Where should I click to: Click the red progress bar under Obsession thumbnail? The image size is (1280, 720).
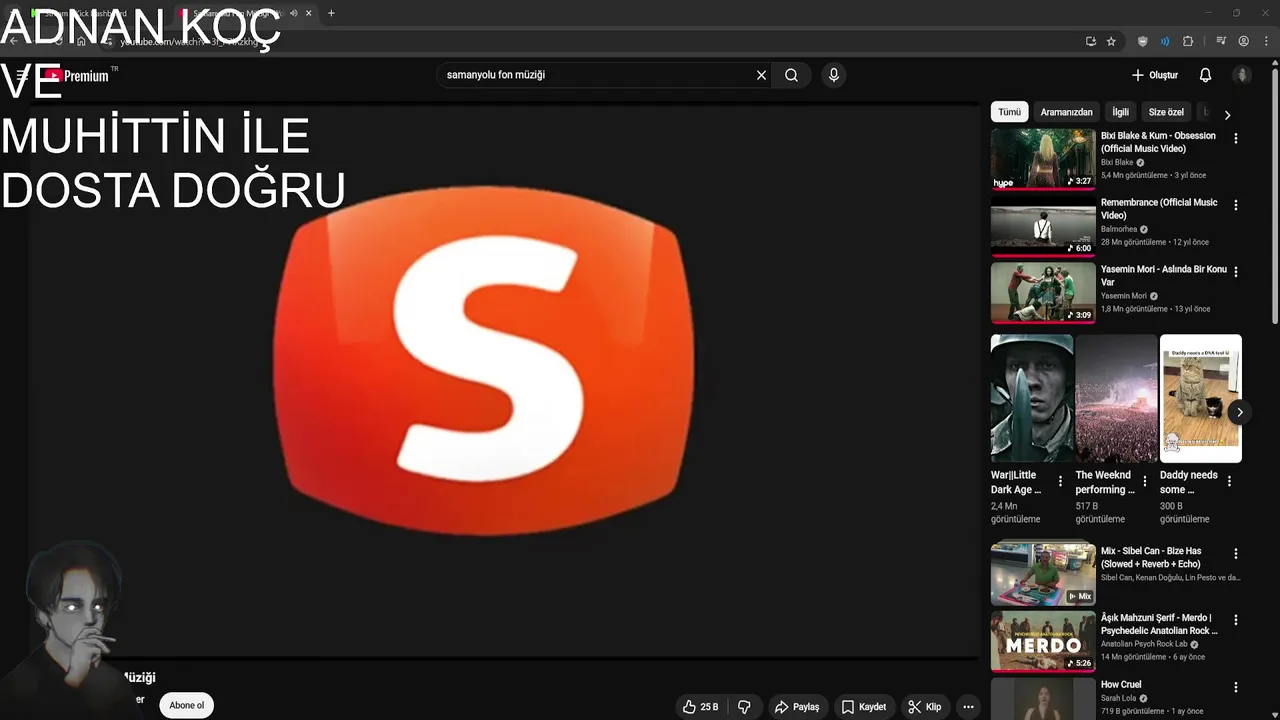tap(1043, 187)
